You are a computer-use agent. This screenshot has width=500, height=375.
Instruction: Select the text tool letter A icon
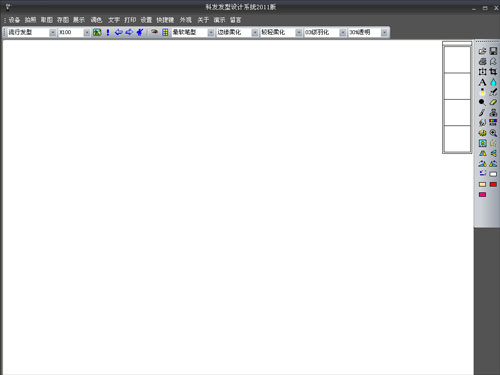(x=482, y=82)
